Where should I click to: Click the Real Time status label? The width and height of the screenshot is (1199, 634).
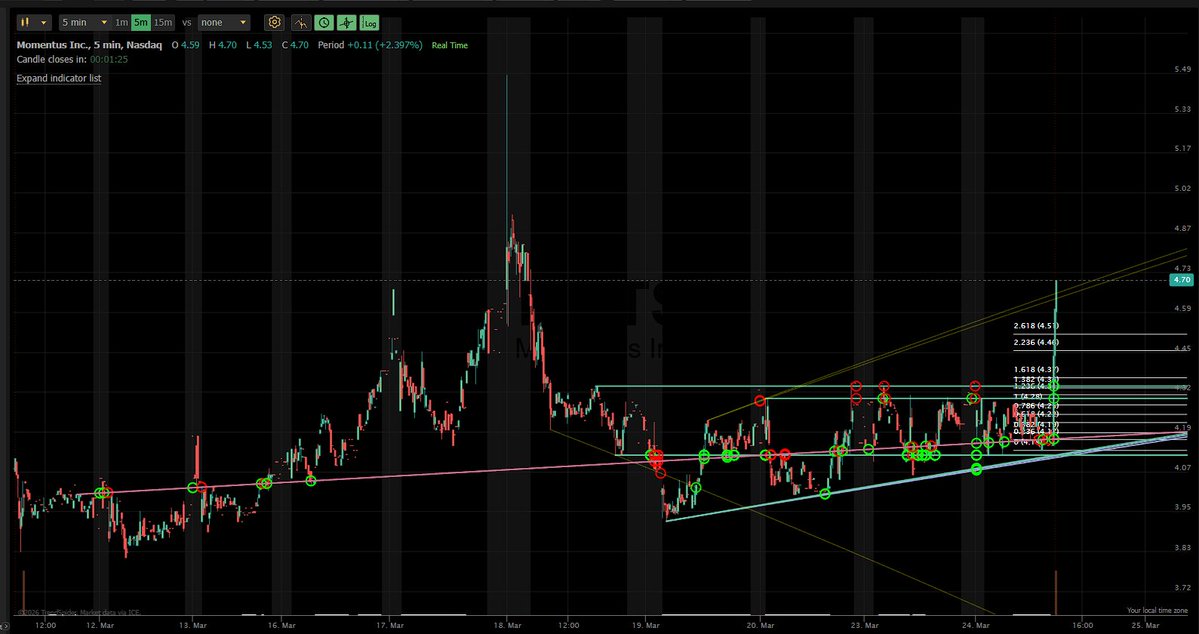pyautogui.click(x=450, y=45)
